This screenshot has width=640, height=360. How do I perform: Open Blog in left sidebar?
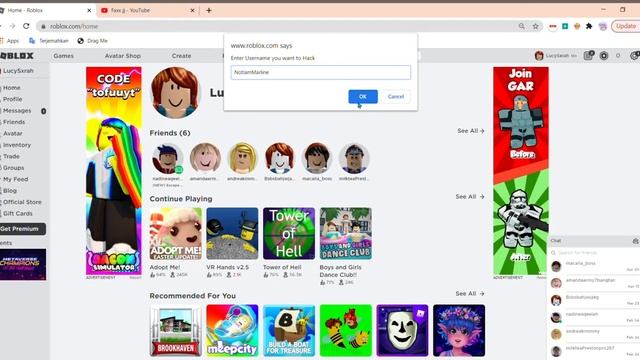9,191
